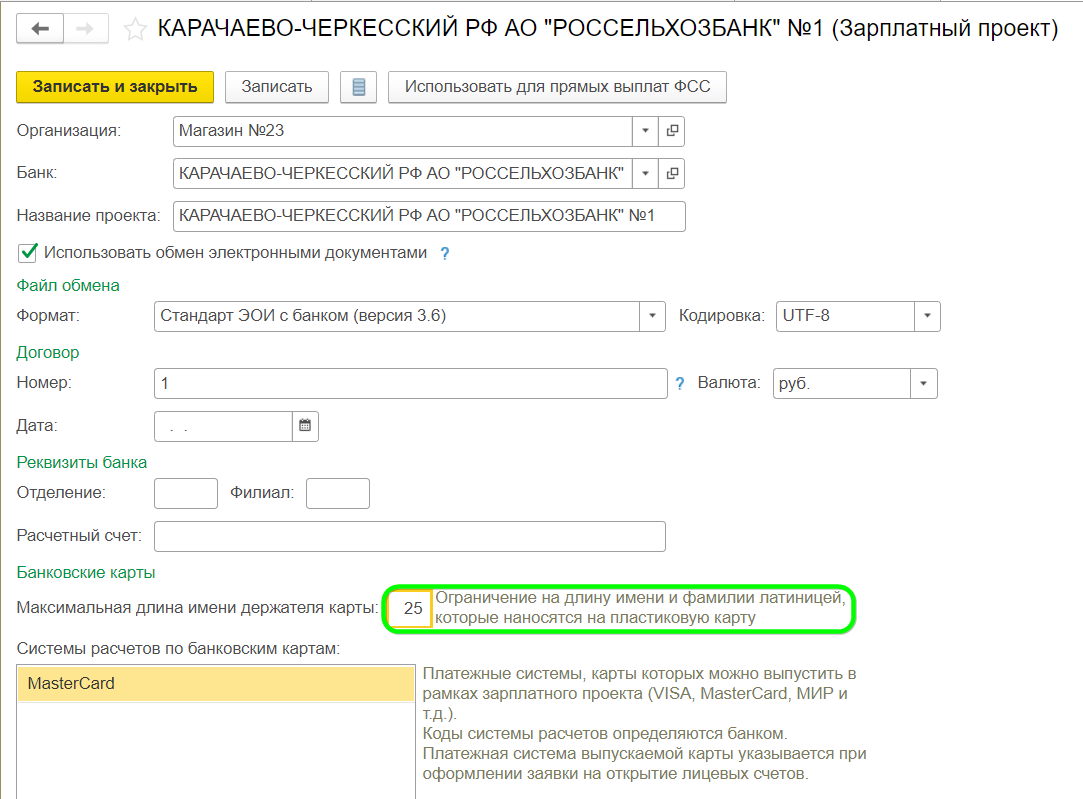
Task: Open the Валюта dropdown
Action: tap(923, 383)
